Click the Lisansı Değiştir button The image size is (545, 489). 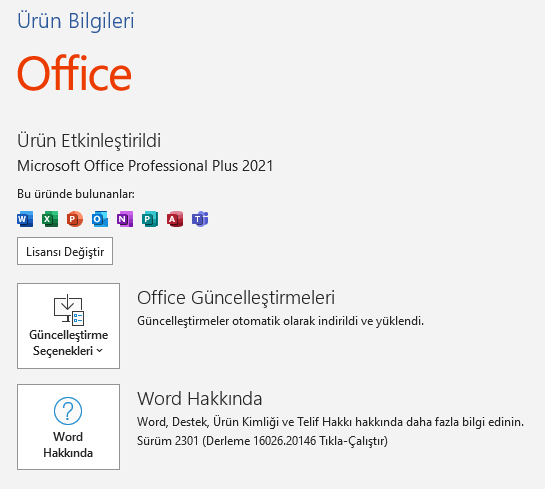click(x=65, y=251)
